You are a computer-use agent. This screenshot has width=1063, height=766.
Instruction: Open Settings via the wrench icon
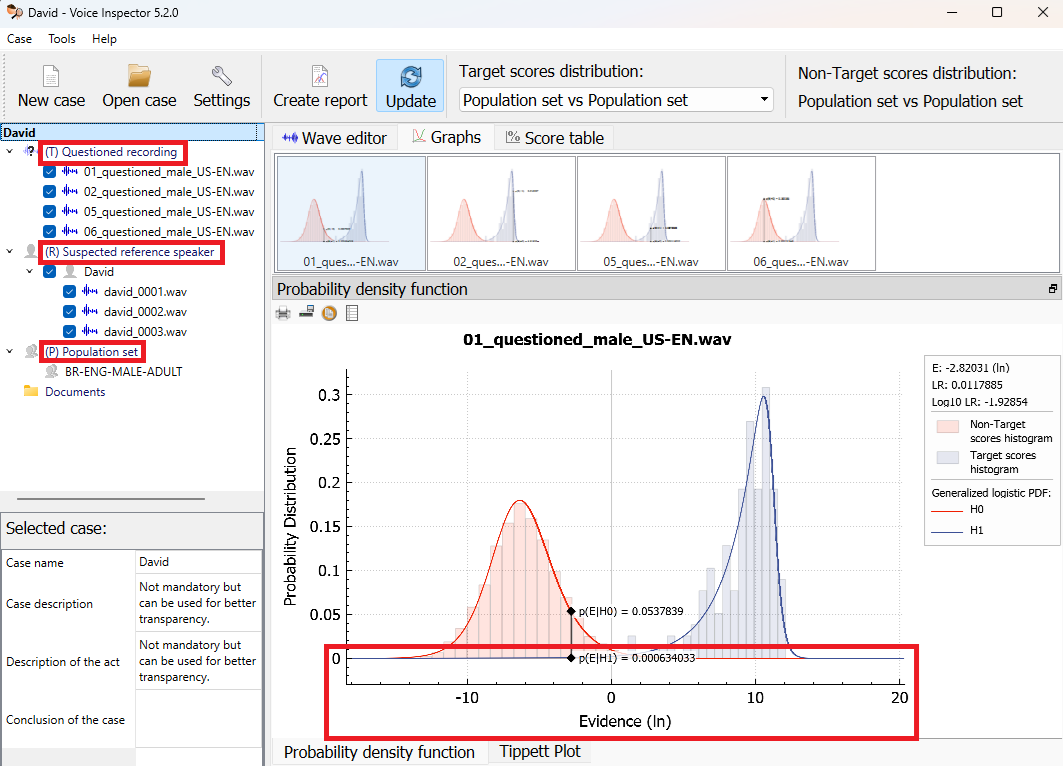(x=222, y=75)
